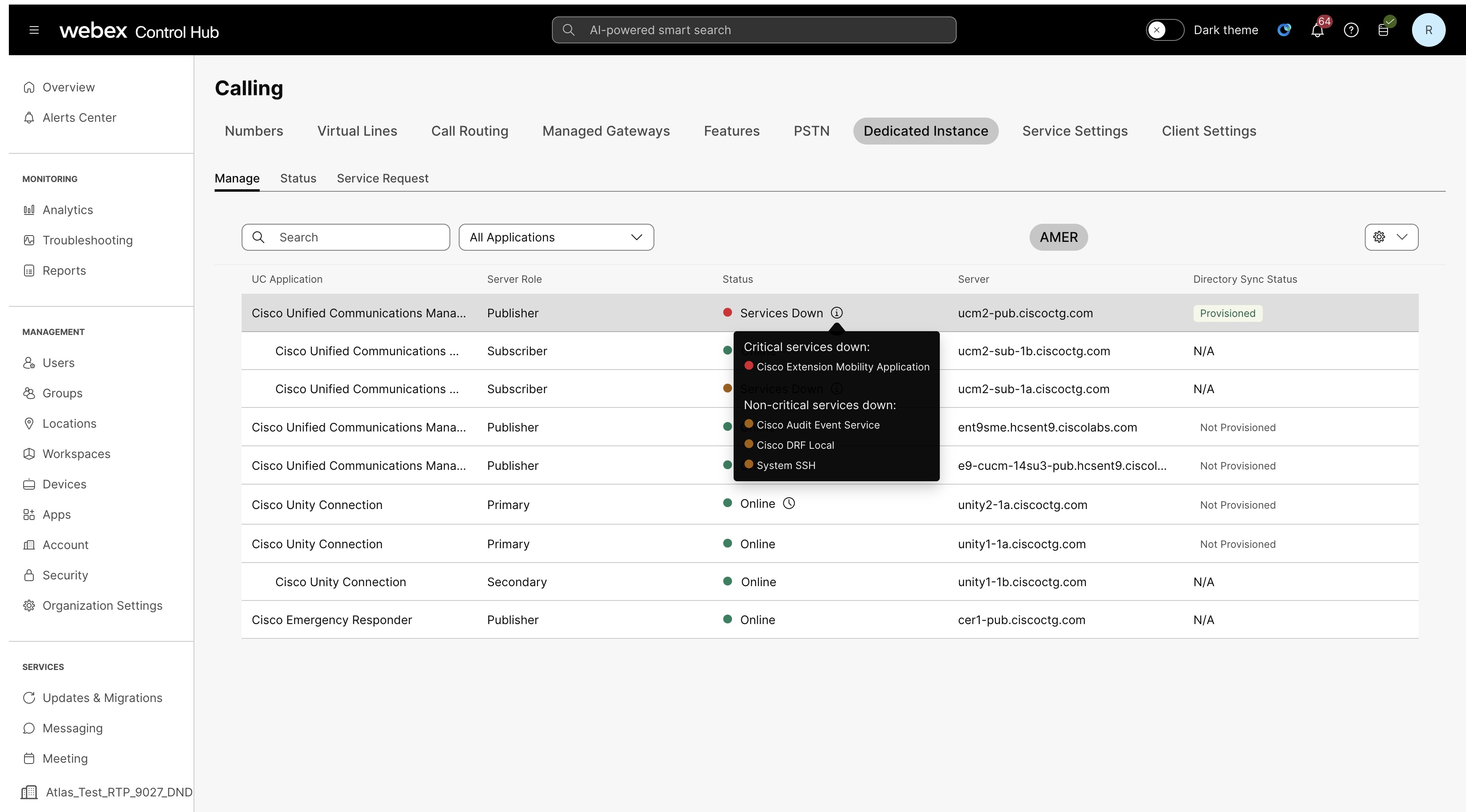Screen dimensions: 1466x812
Task: Click the Server Role column header
Action: pyautogui.click(x=514, y=279)
